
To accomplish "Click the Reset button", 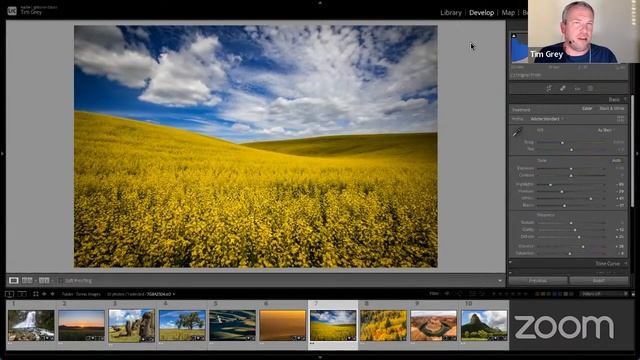I will pos(599,280).
